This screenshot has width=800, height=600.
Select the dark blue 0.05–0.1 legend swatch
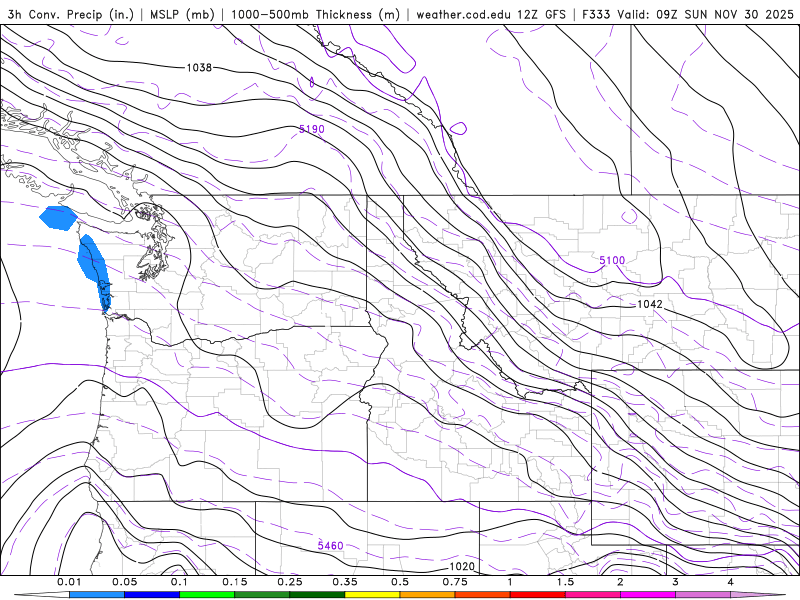[152, 595]
